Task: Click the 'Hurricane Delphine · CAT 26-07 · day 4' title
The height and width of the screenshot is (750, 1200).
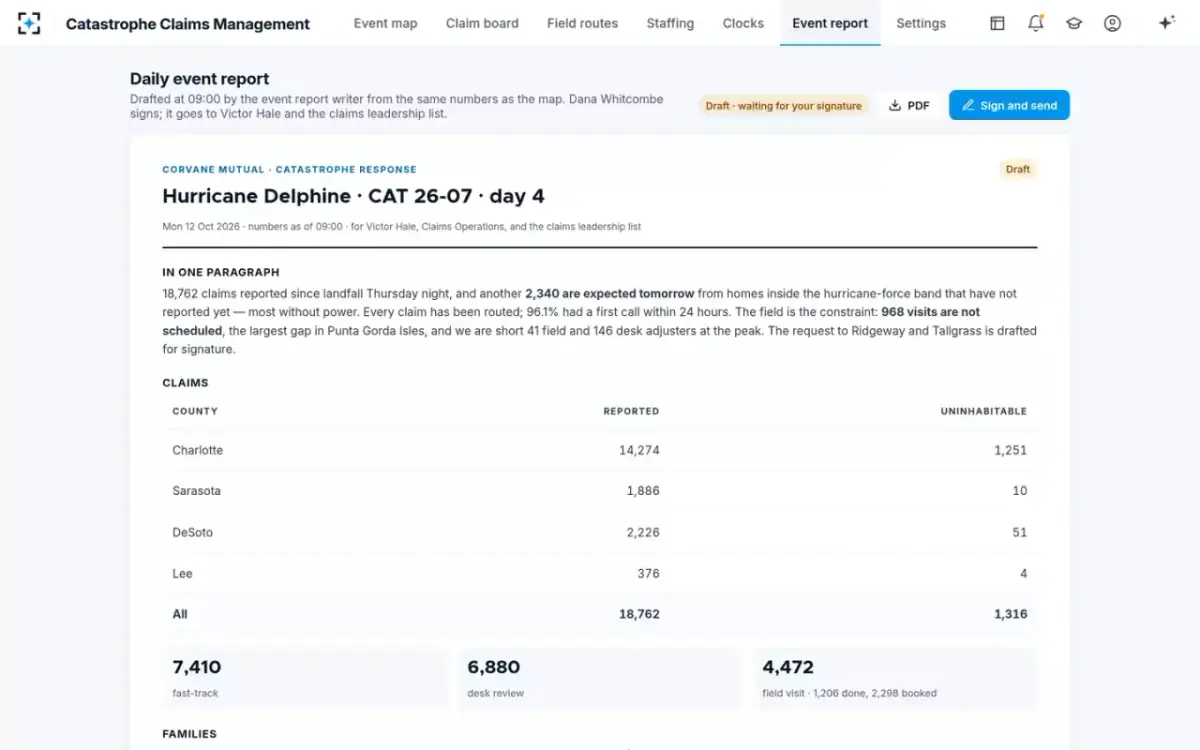Action: (x=353, y=196)
